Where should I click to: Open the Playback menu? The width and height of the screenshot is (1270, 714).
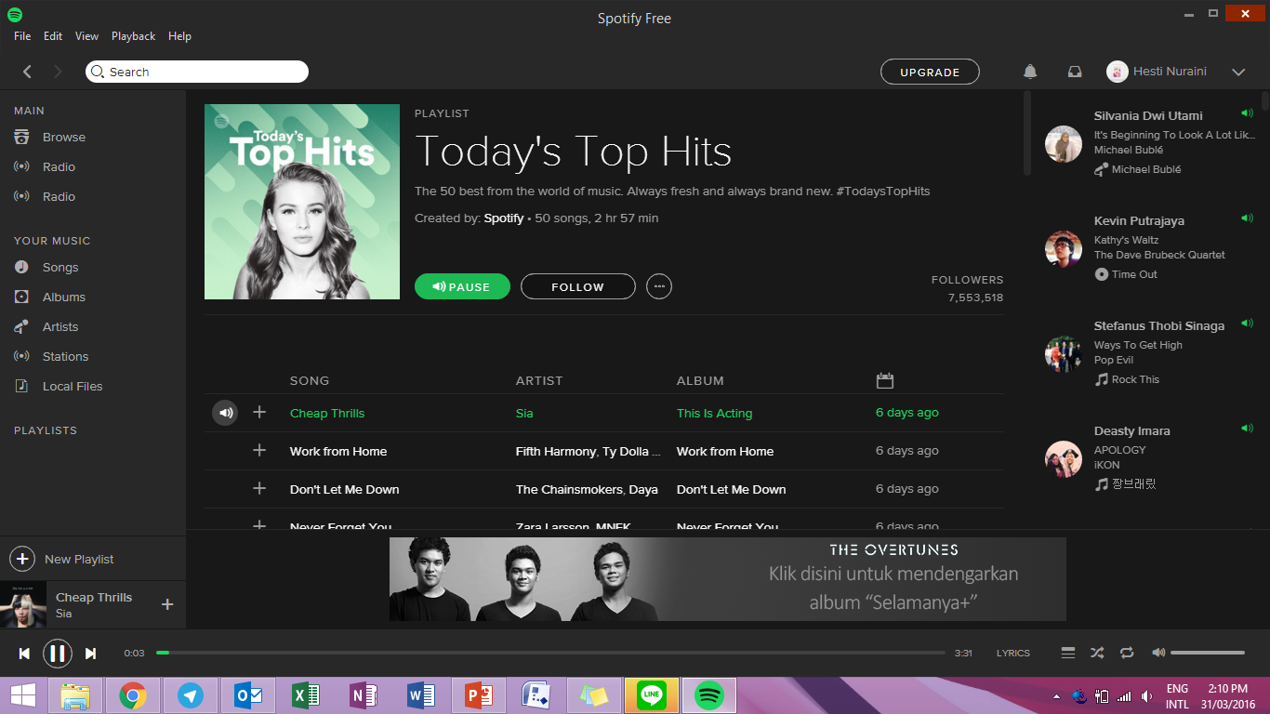click(133, 36)
